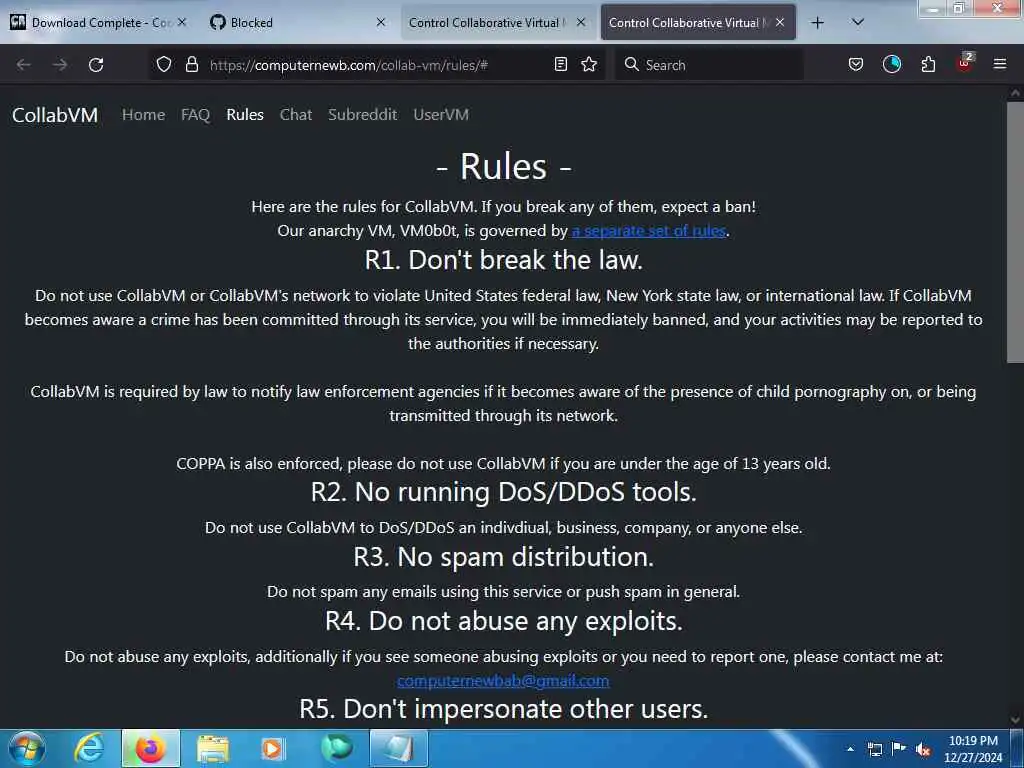Open the uBlock Origin extension icon
Image resolution: width=1024 pixels, height=768 pixels.
point(964,63)
